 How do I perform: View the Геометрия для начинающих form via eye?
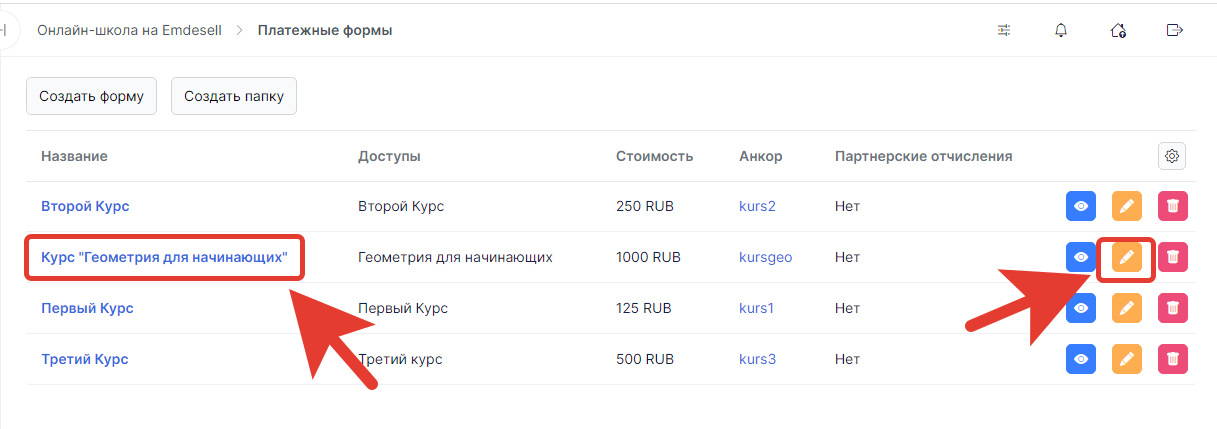point(1081,257)
